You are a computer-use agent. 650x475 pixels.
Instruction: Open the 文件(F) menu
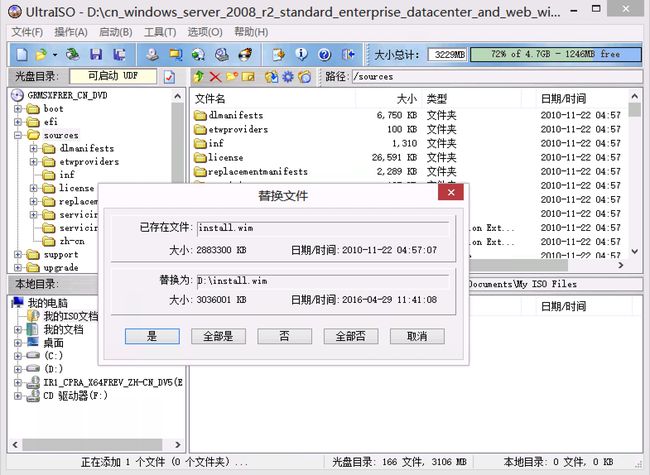click(27, 32)
